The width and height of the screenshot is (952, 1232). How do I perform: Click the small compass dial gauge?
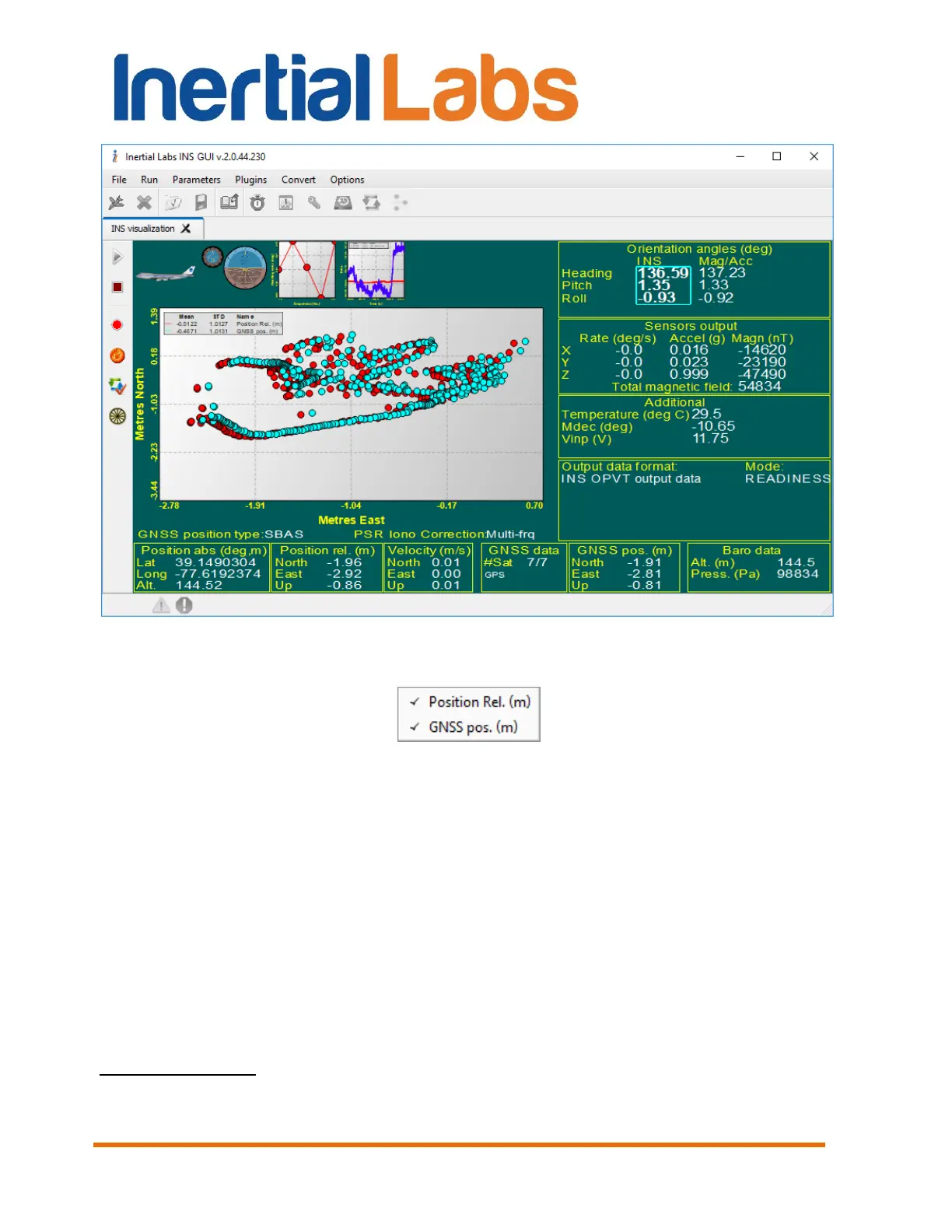[x=212, y=256]
